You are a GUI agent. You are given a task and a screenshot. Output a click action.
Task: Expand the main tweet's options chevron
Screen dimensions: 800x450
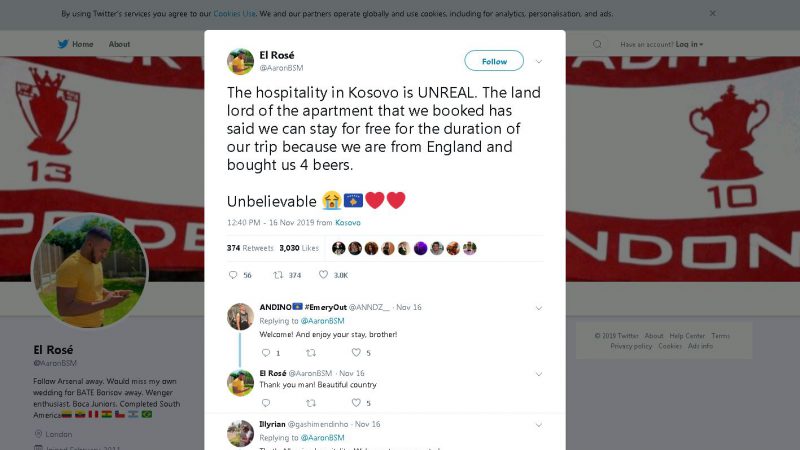(540, 61)
